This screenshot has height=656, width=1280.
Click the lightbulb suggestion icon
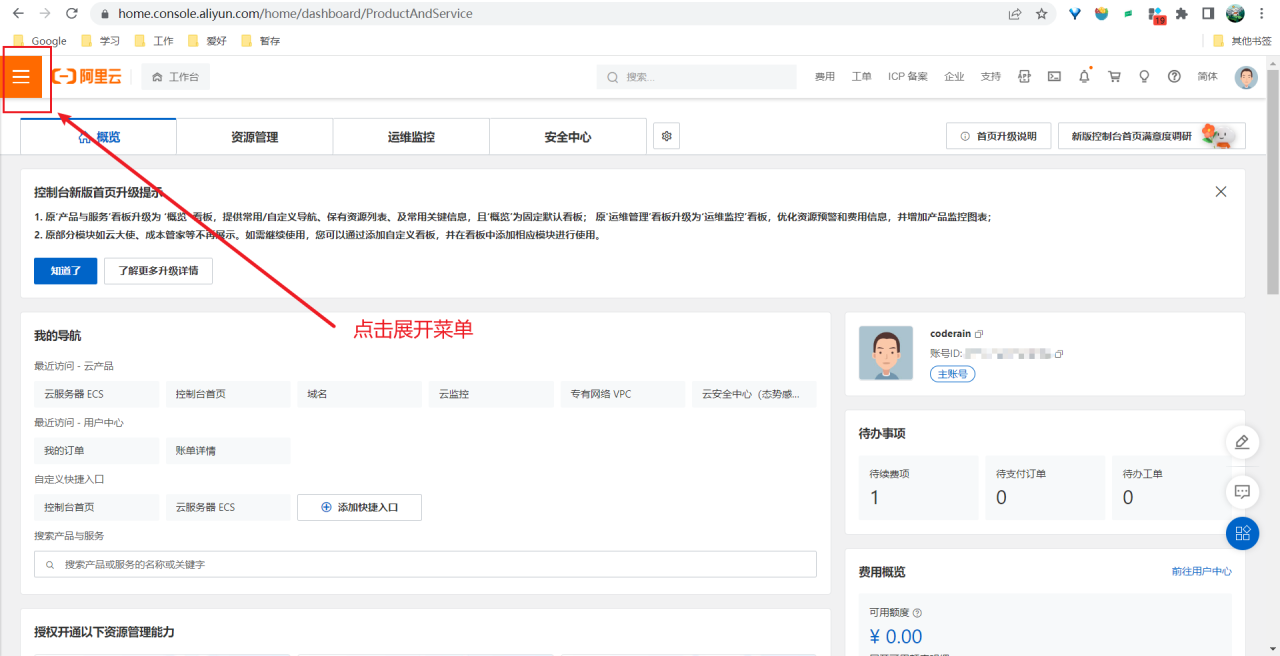(x=1144, y=76)
